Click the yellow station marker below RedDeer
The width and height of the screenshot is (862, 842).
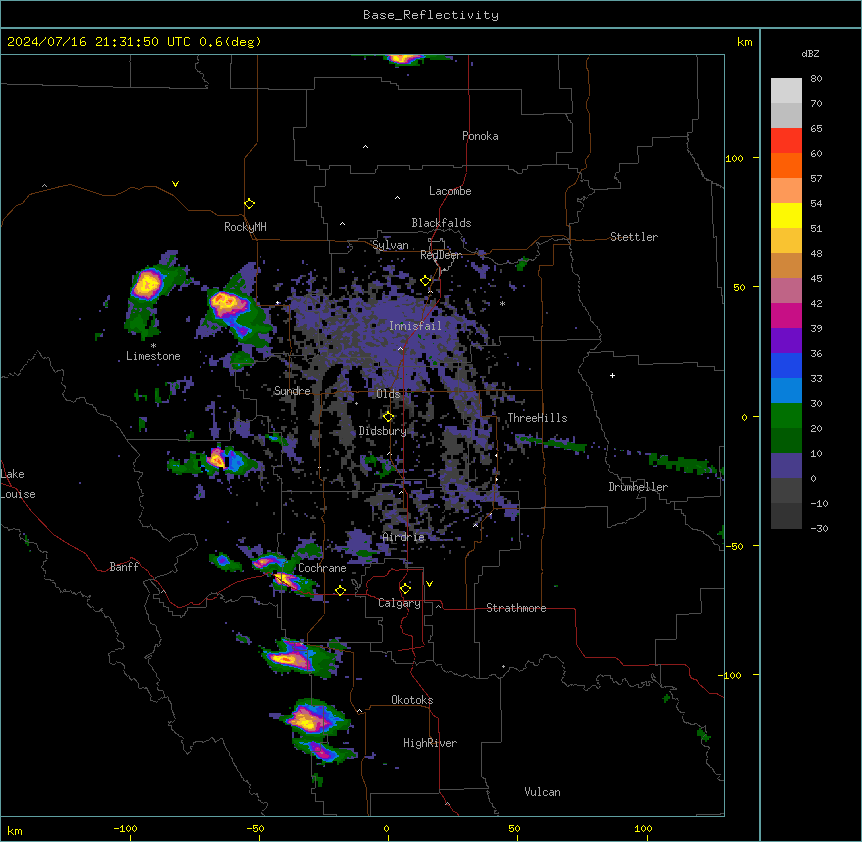pyautogui.click(x=426, y=281)
